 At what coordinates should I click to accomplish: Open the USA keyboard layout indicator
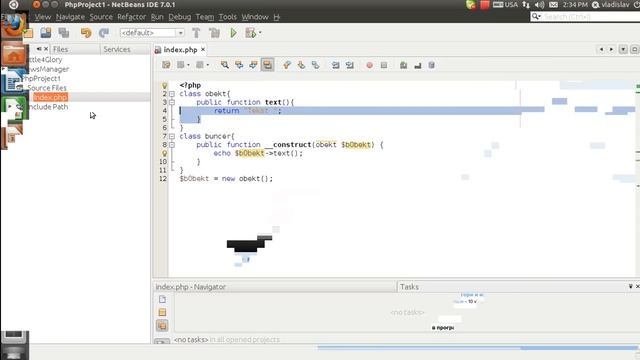point(505,5)
